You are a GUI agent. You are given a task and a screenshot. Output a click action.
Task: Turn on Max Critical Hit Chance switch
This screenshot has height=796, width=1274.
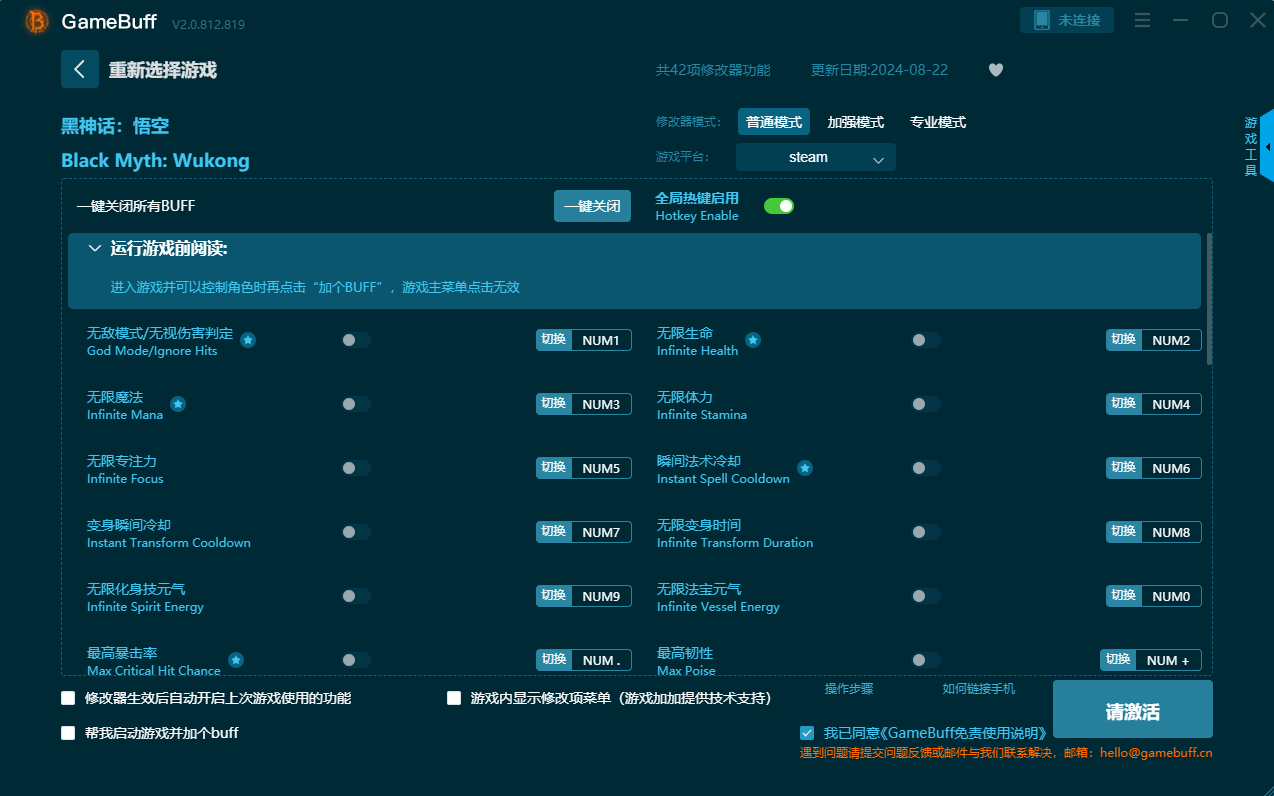356,660
